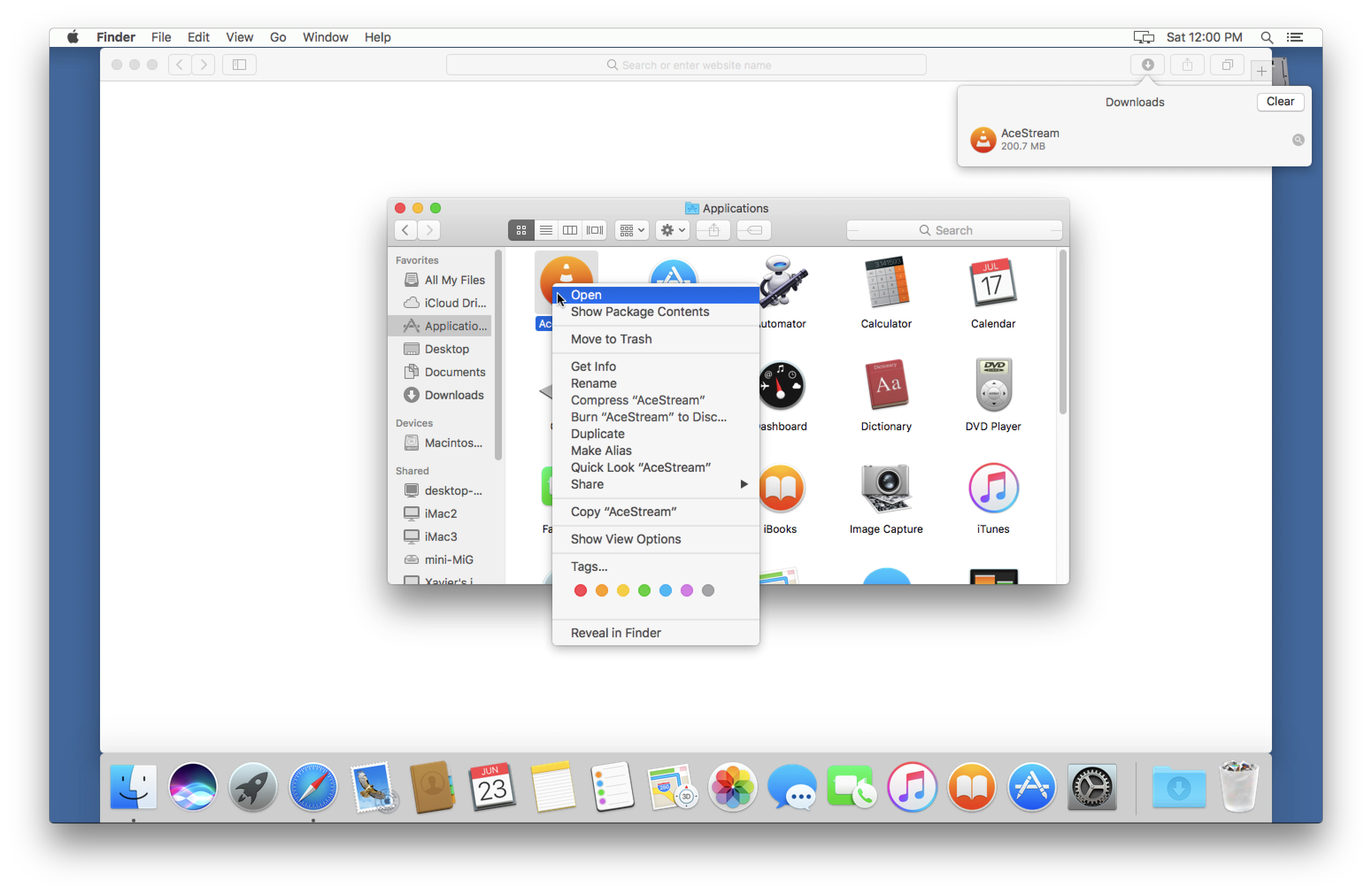Apply the green tag color
The height and width of the screenshot is (894, 1372).
[644, 590]
